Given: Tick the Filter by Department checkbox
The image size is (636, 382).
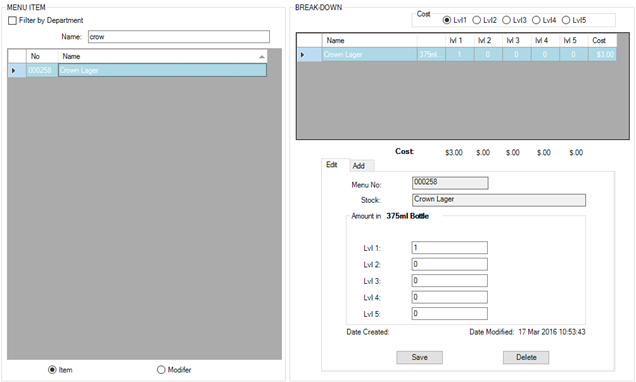Looking at the screenshot, I should (x=13, y=20).
